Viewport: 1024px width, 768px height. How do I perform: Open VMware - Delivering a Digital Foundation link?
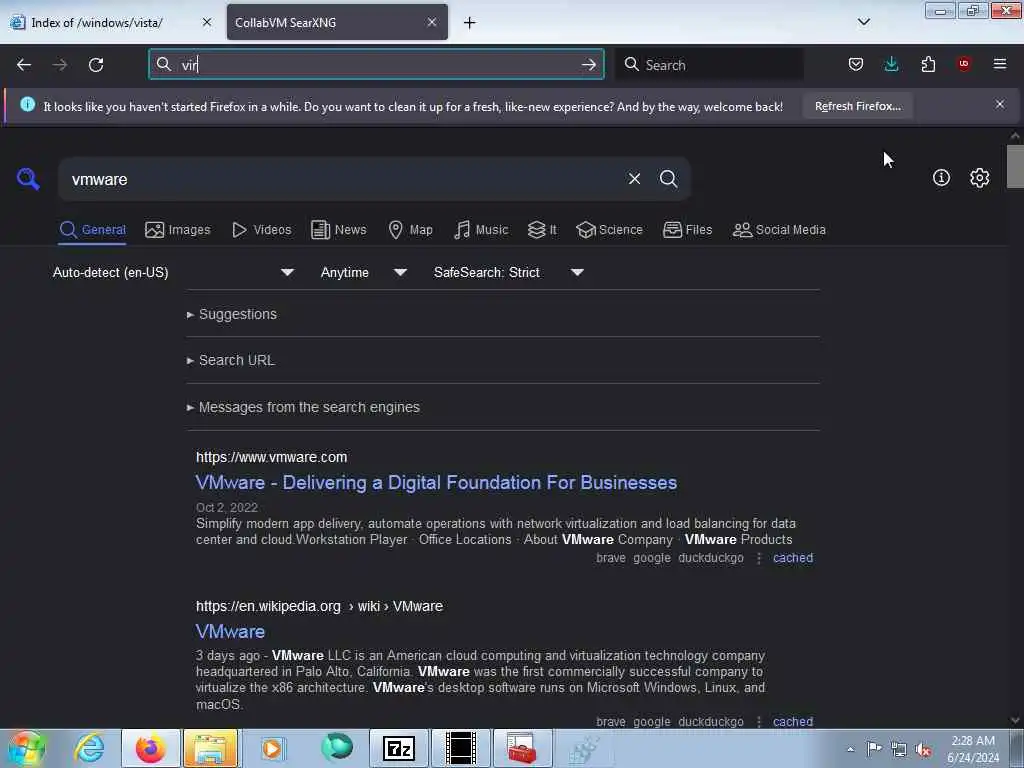click(436, 483)
